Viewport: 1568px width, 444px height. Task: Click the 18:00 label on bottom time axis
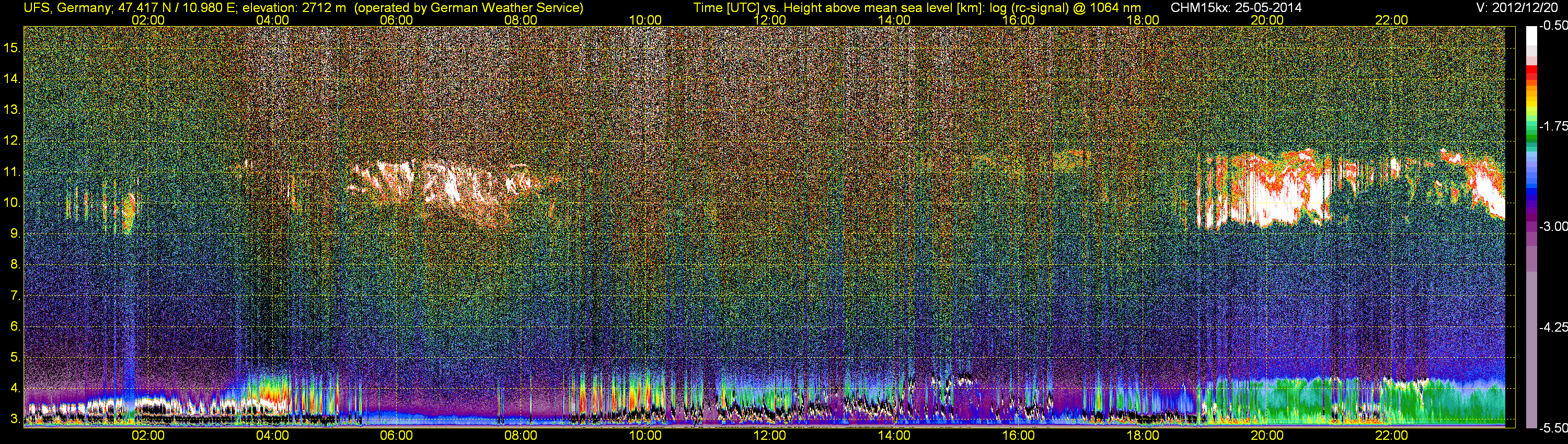coord(1143,436)
